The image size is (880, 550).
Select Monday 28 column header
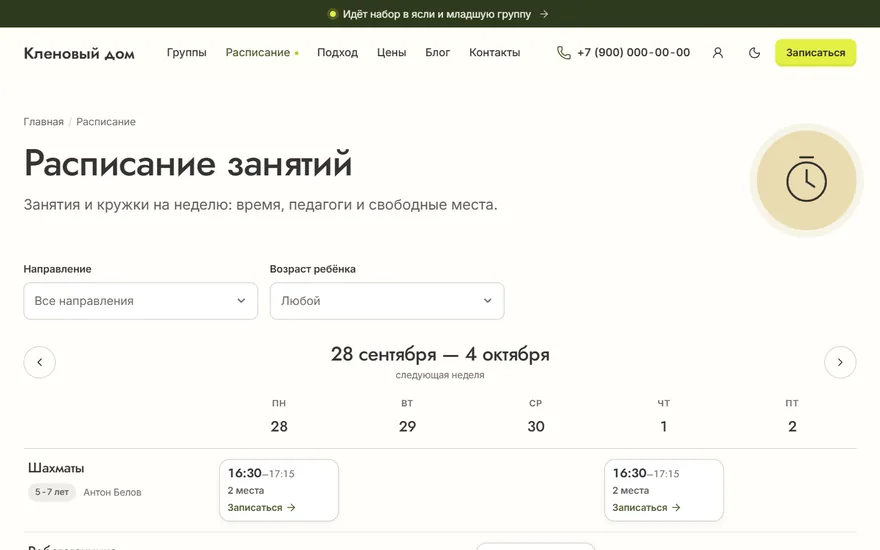[279, 416]
